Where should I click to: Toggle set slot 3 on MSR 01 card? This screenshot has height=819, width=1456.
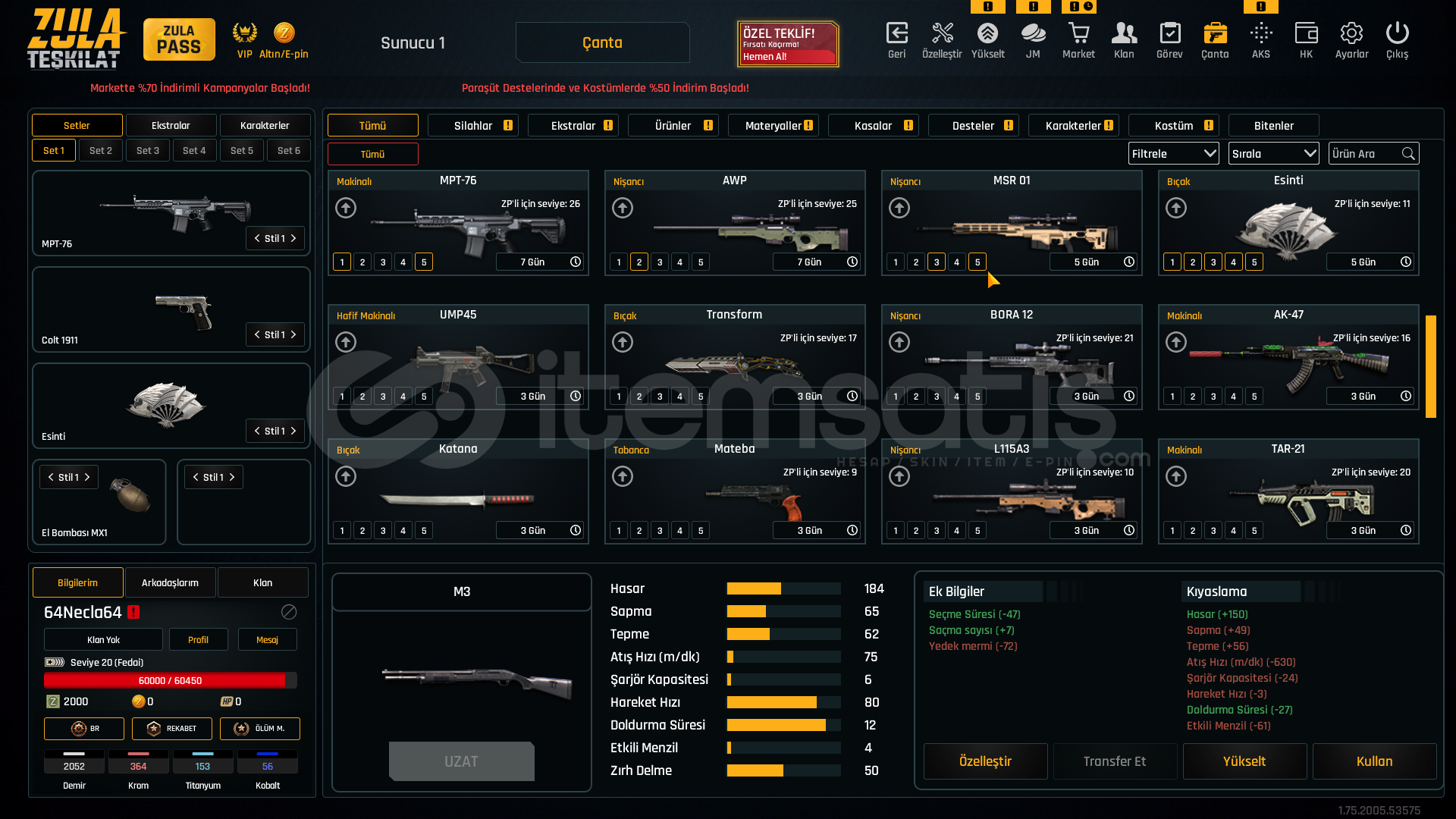click(937, 262)
